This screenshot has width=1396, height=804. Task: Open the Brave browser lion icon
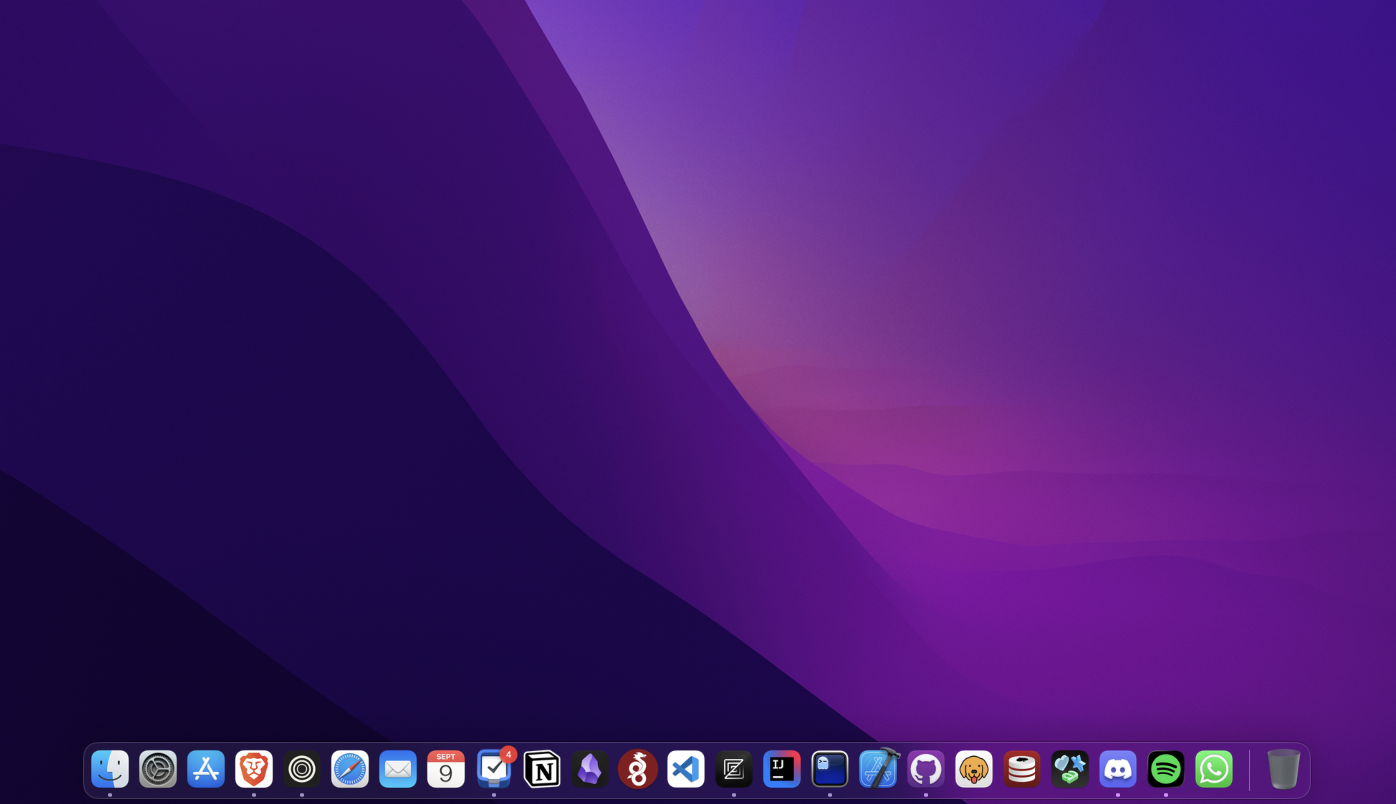pos(254,769)
